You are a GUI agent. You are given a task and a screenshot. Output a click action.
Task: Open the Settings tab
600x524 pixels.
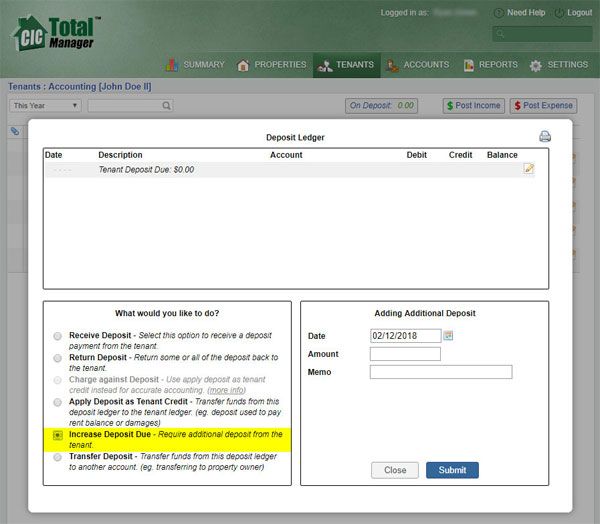(x=559, y=65)
